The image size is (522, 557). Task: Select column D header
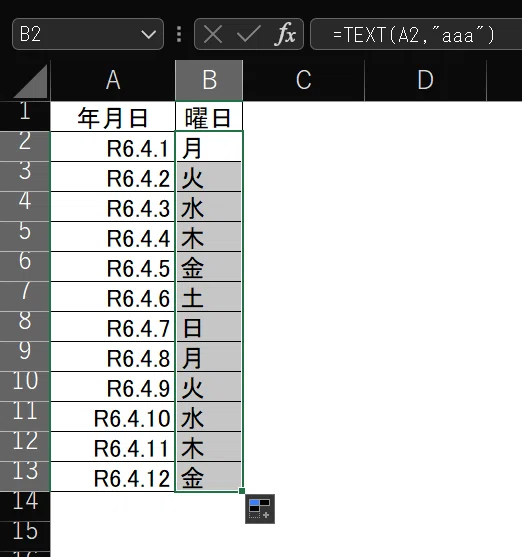coord(425,81)
